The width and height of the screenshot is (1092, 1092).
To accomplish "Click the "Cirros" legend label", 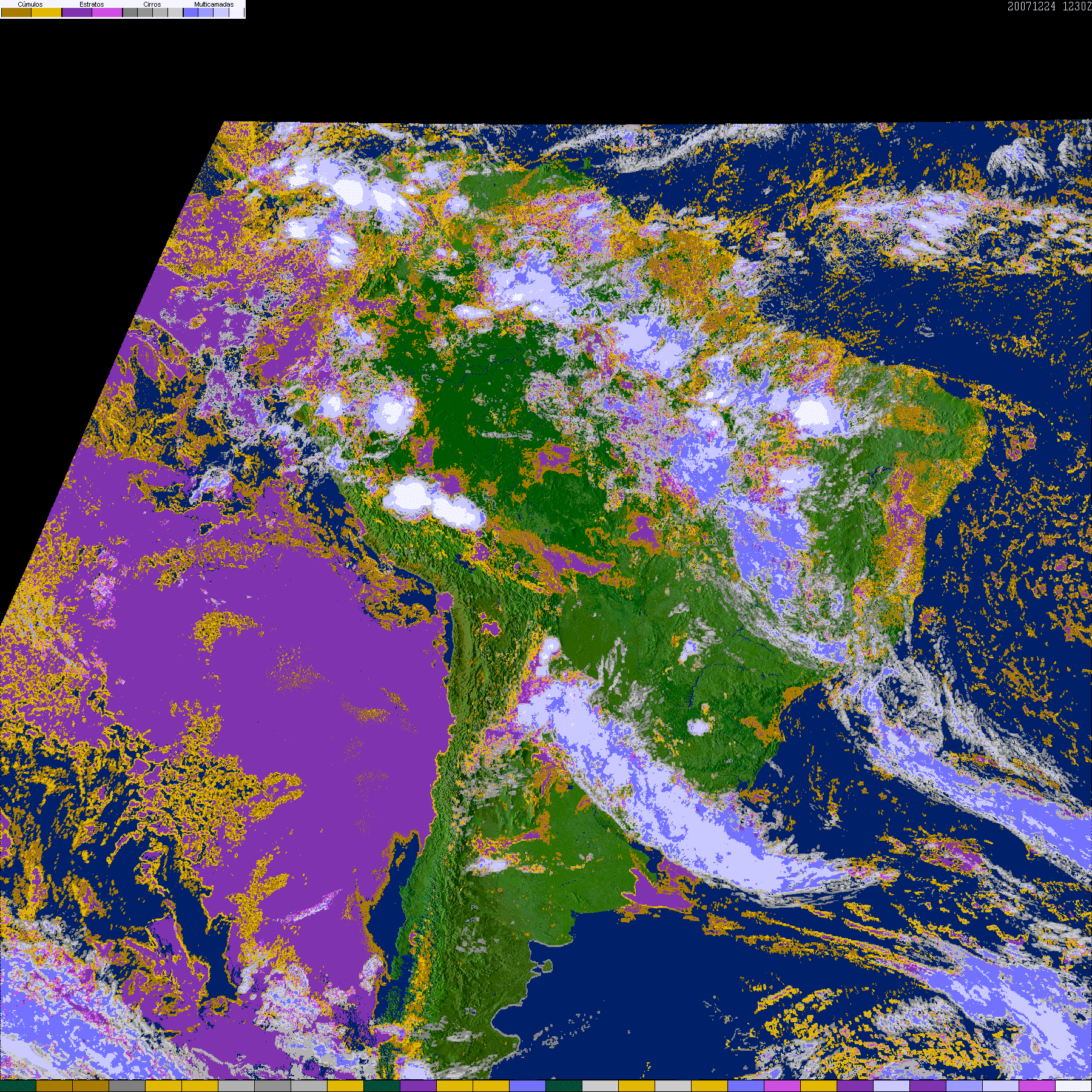I will coord(152,4).
